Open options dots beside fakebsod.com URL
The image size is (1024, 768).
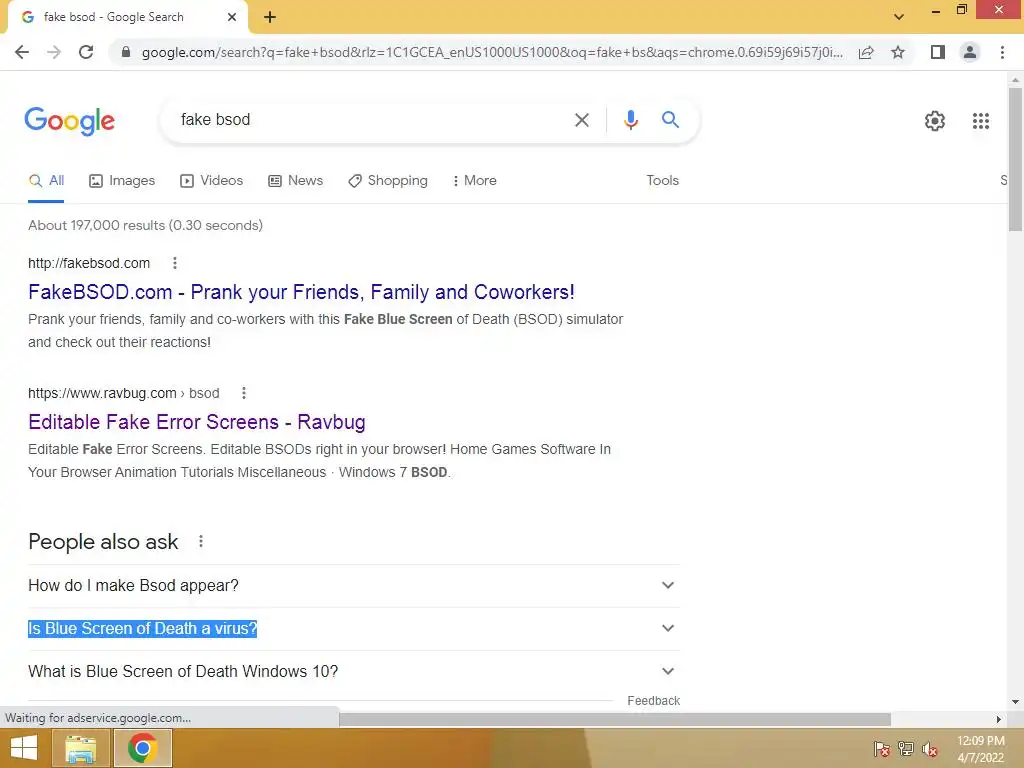pyautogui.click(x=174, y=263)
